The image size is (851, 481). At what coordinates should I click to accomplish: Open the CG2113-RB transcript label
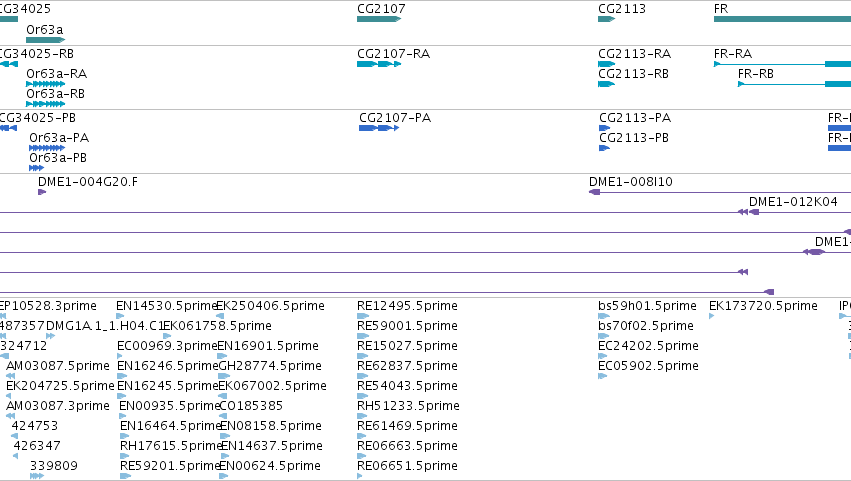point(633,74)
